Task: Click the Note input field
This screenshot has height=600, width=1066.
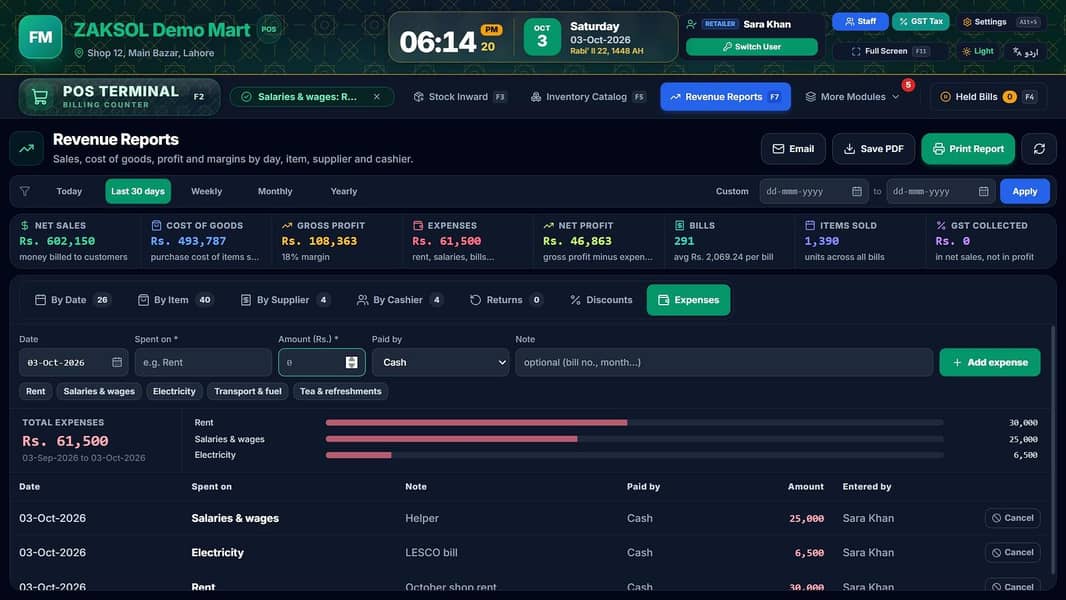Action: pyautogui.click(x=723, y=362)
